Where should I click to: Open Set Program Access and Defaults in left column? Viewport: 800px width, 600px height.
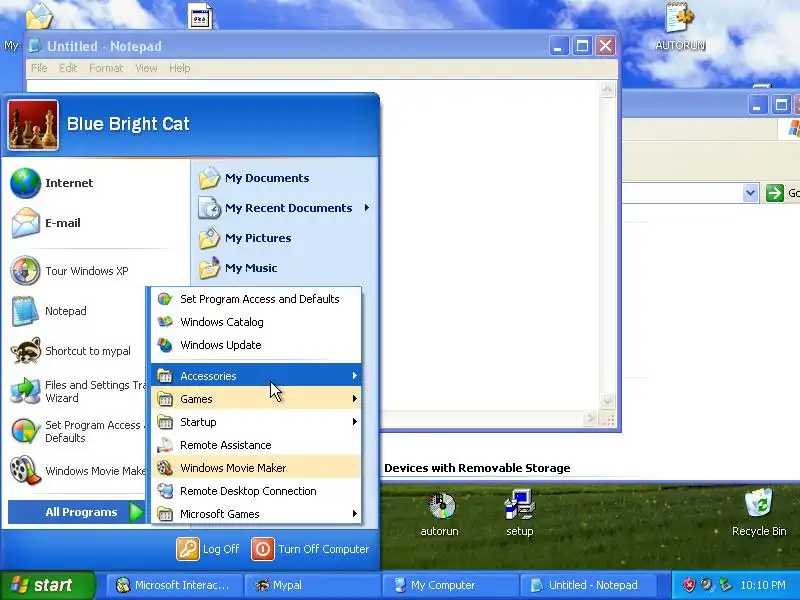click(x=77, y=432)
